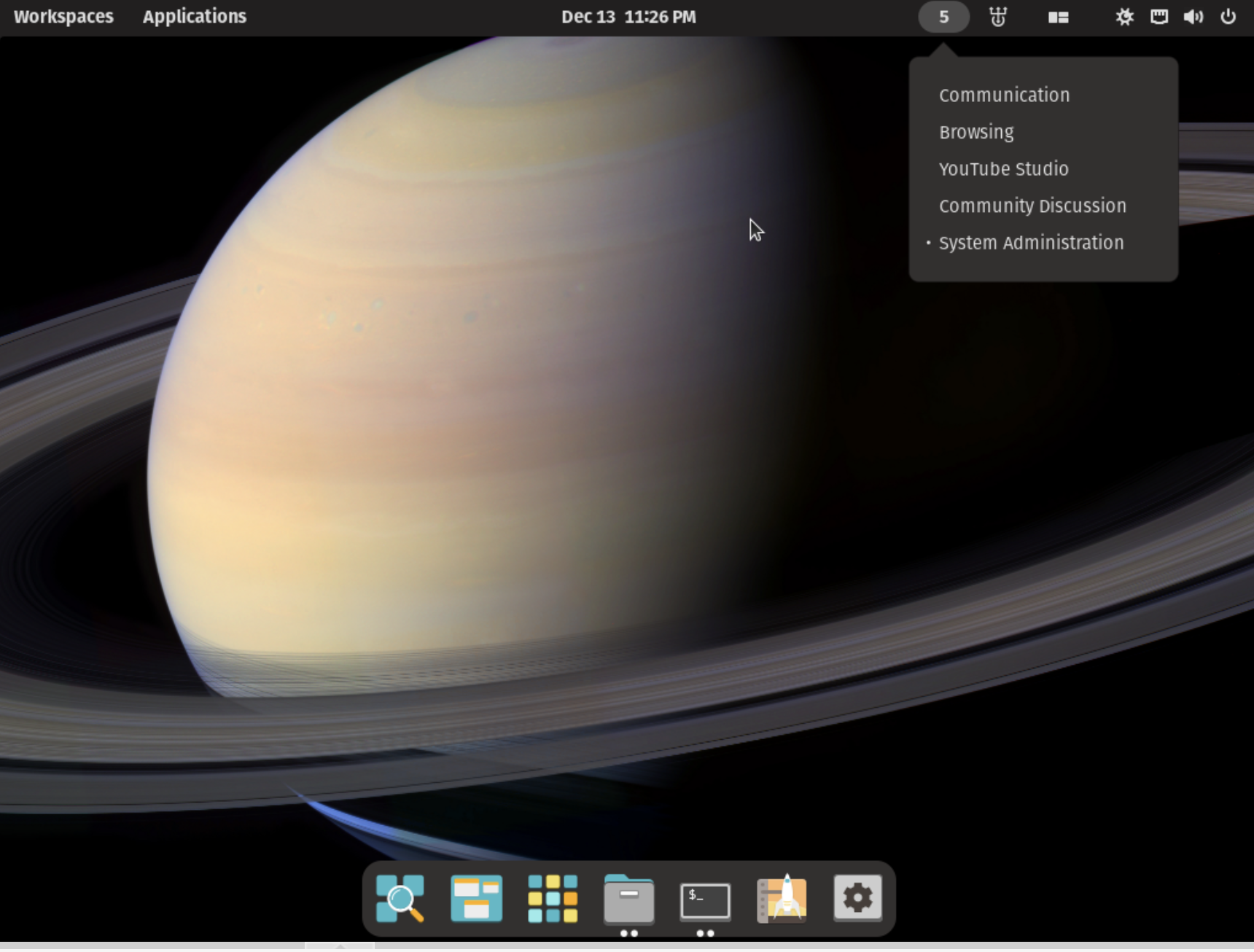Select the search tool in the dock
Image resolution: width=1254 pixels, height=952 pixels.
point(400,900)
